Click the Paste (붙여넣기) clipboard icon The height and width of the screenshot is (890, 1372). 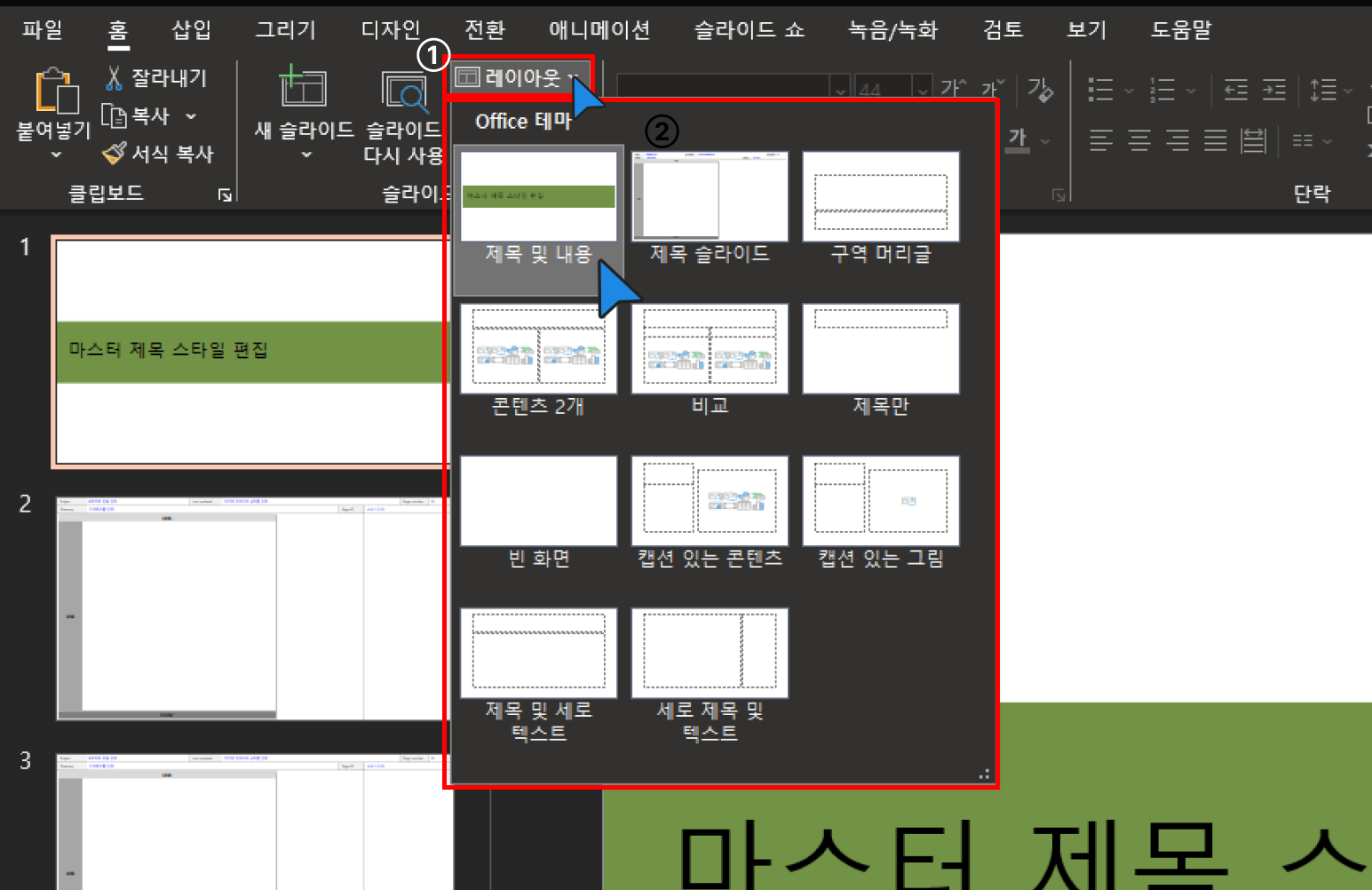(x=56, y=91)
